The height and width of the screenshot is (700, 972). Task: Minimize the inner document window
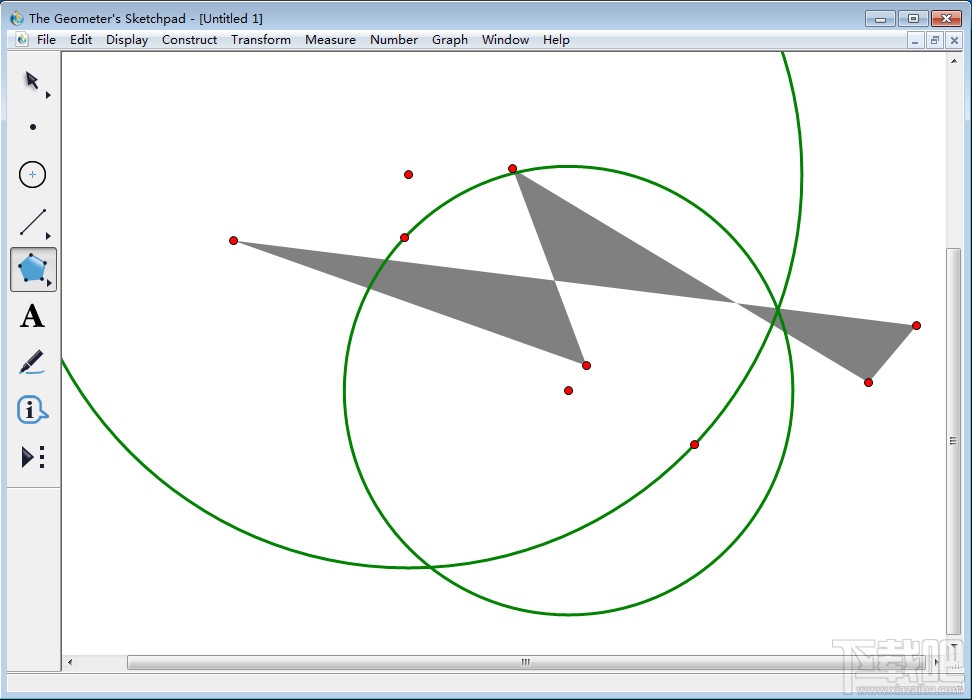point(915,41)
